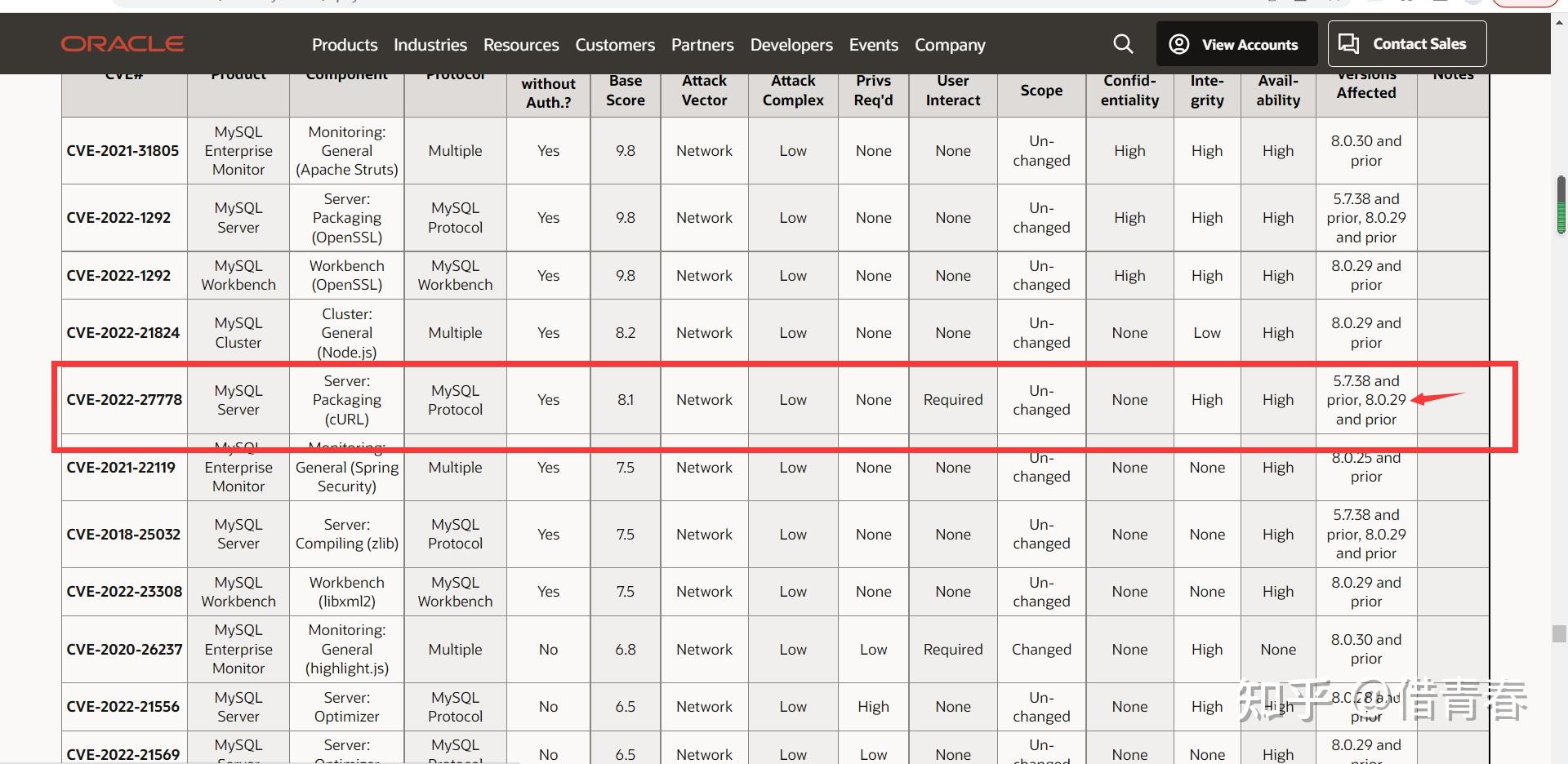Open the Events menu

(874, 45)
